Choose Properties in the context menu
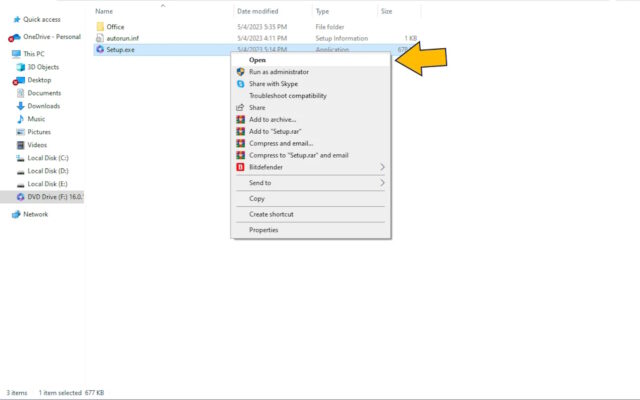This screenshot has height=400, width=640. [264, 230]
